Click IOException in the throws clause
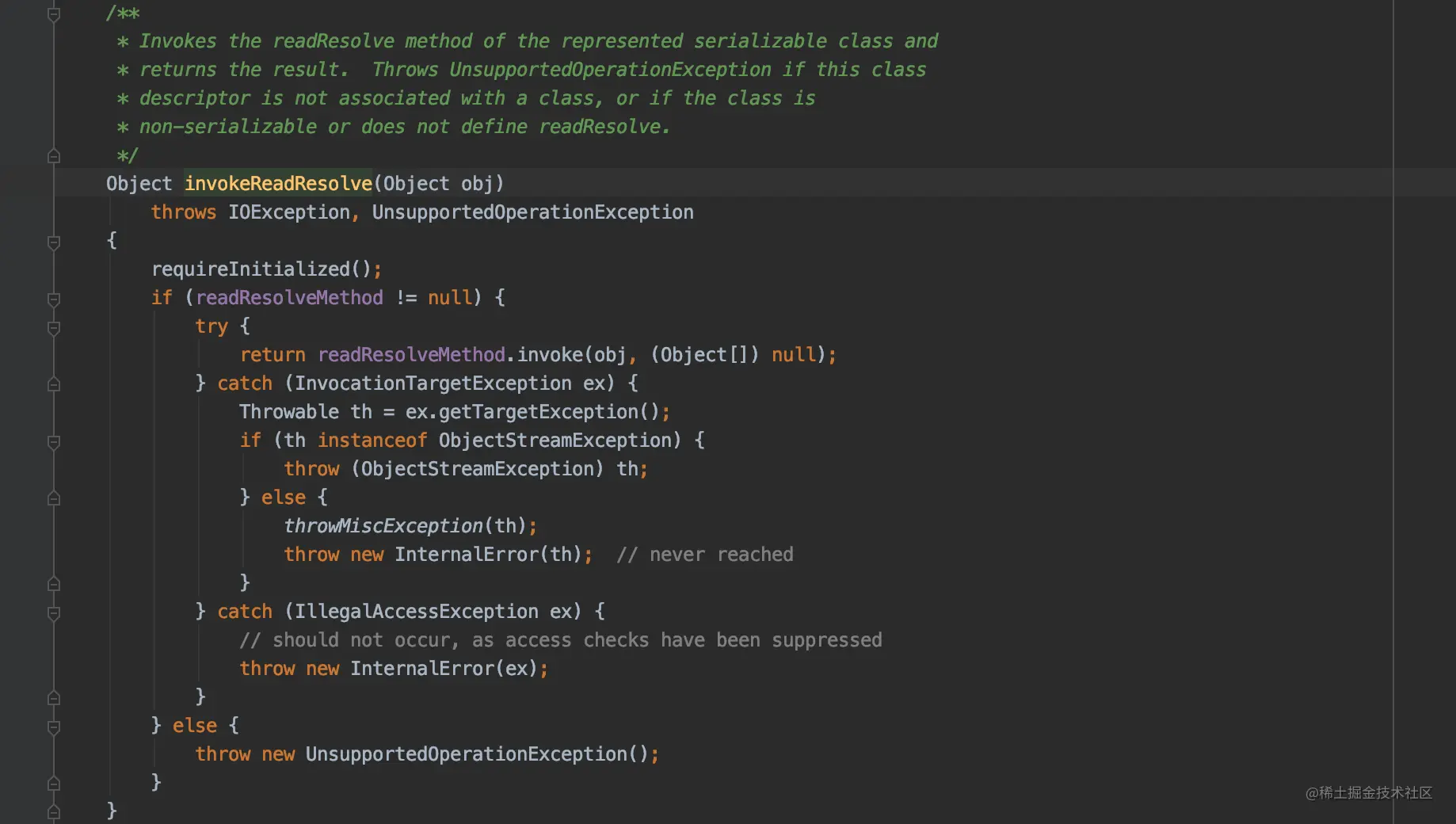Image resolution: width=1456 pixels, height=824 pixels. pyautogui.click(x=289, y=212)
